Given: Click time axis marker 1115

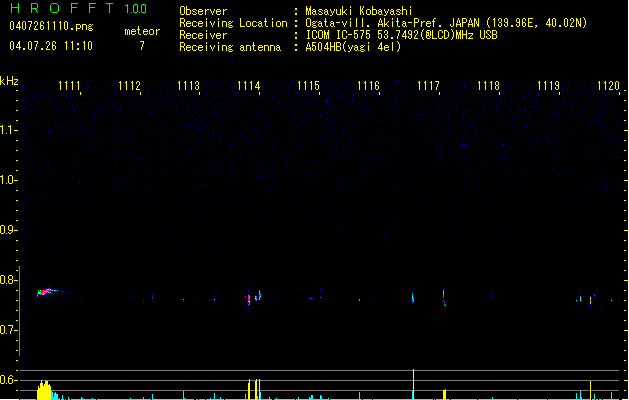Looking at the screenshot, I should click(308, 85).
